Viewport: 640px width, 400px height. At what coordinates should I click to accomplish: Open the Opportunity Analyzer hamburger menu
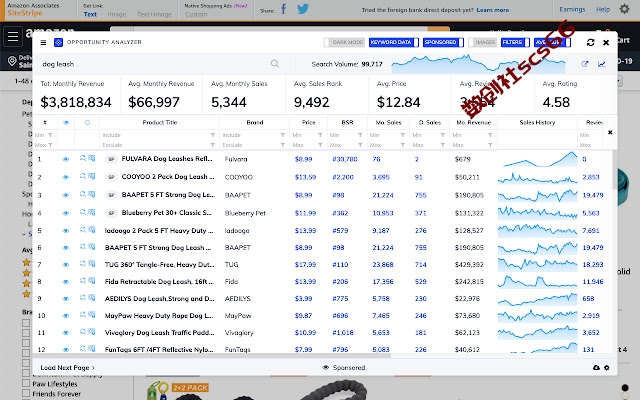(43, 42)
